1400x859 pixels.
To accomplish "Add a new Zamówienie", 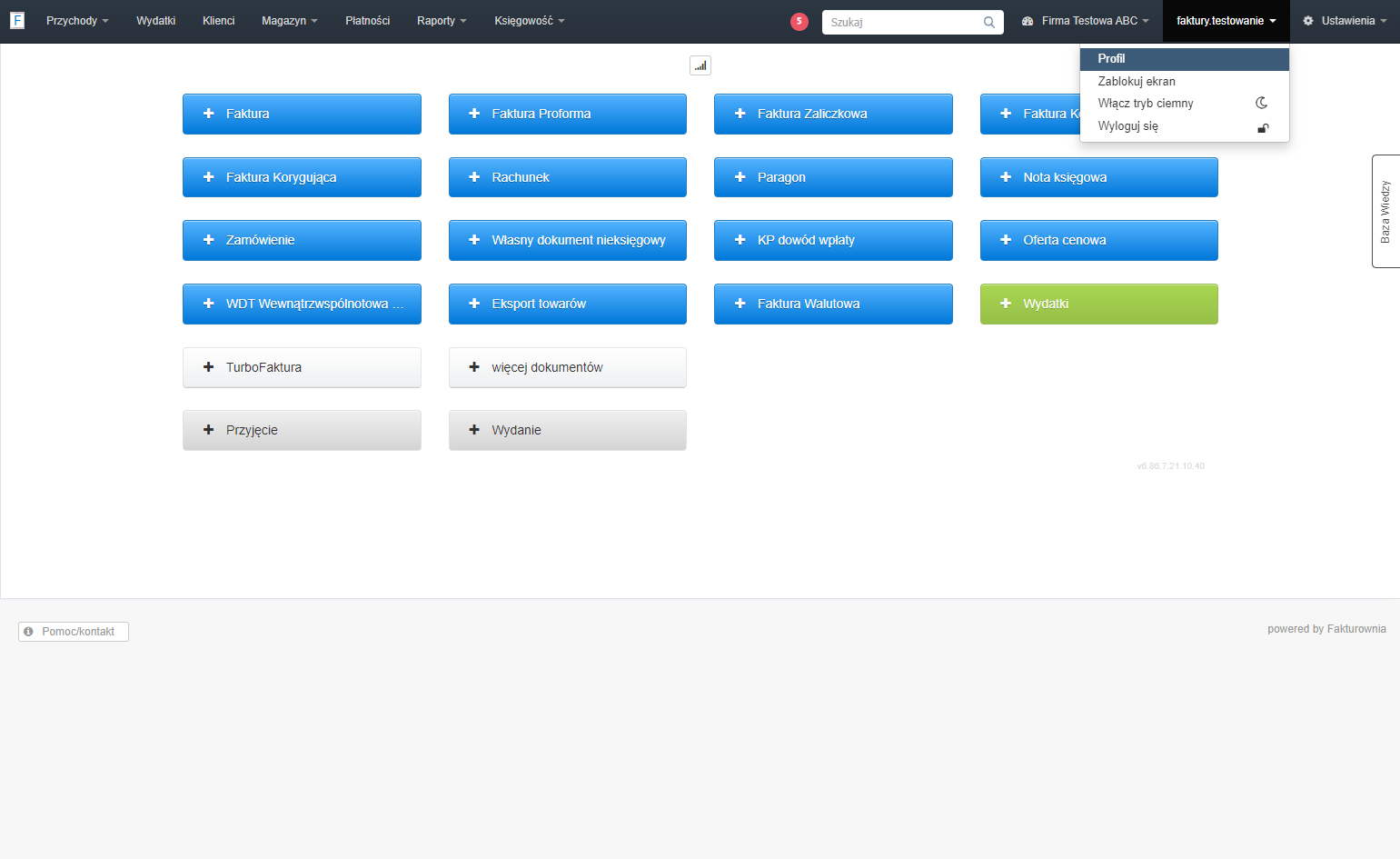I will (x=302, y=240).
